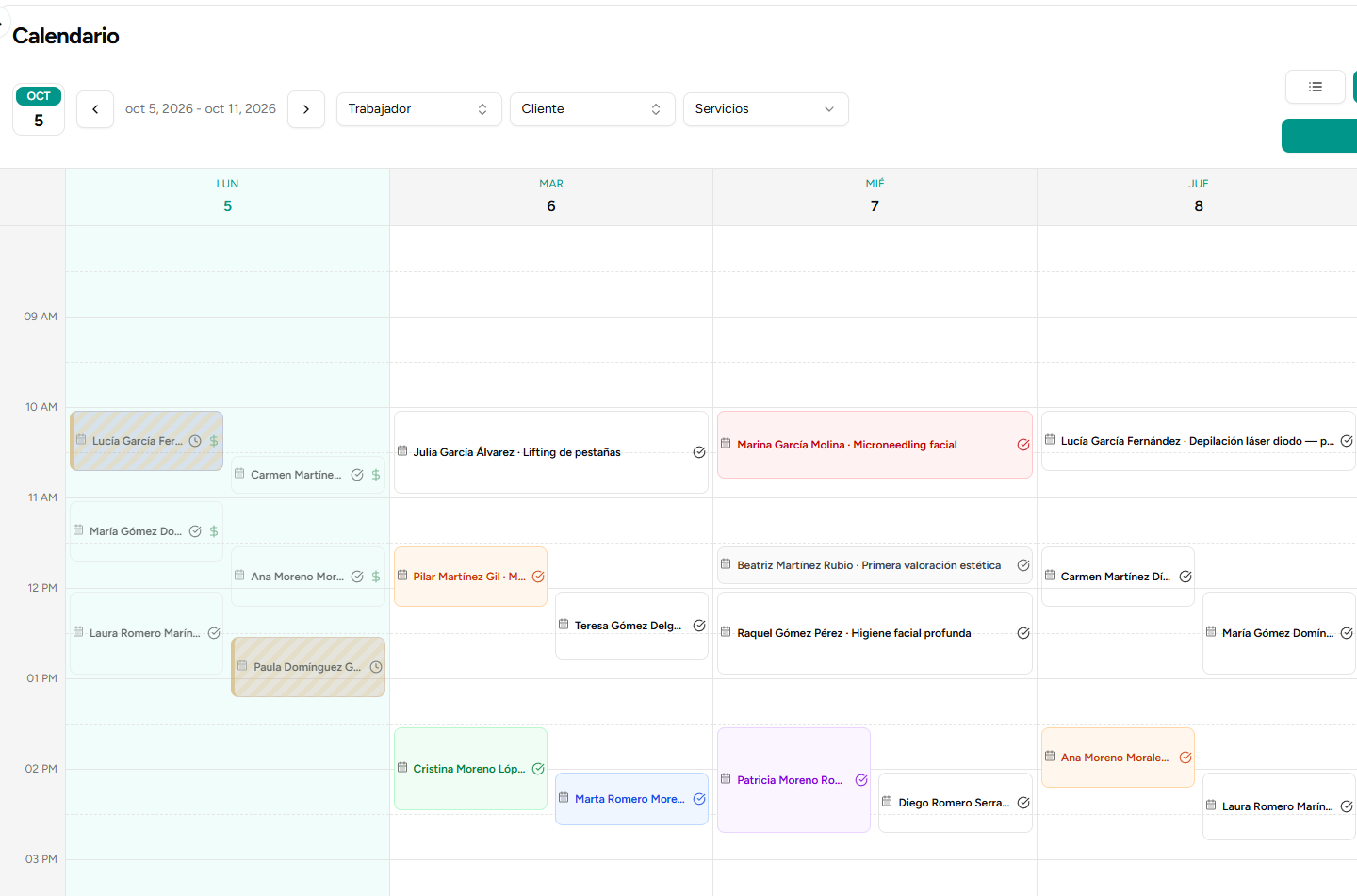Open the OCT 5 date picker

[39, 109]
